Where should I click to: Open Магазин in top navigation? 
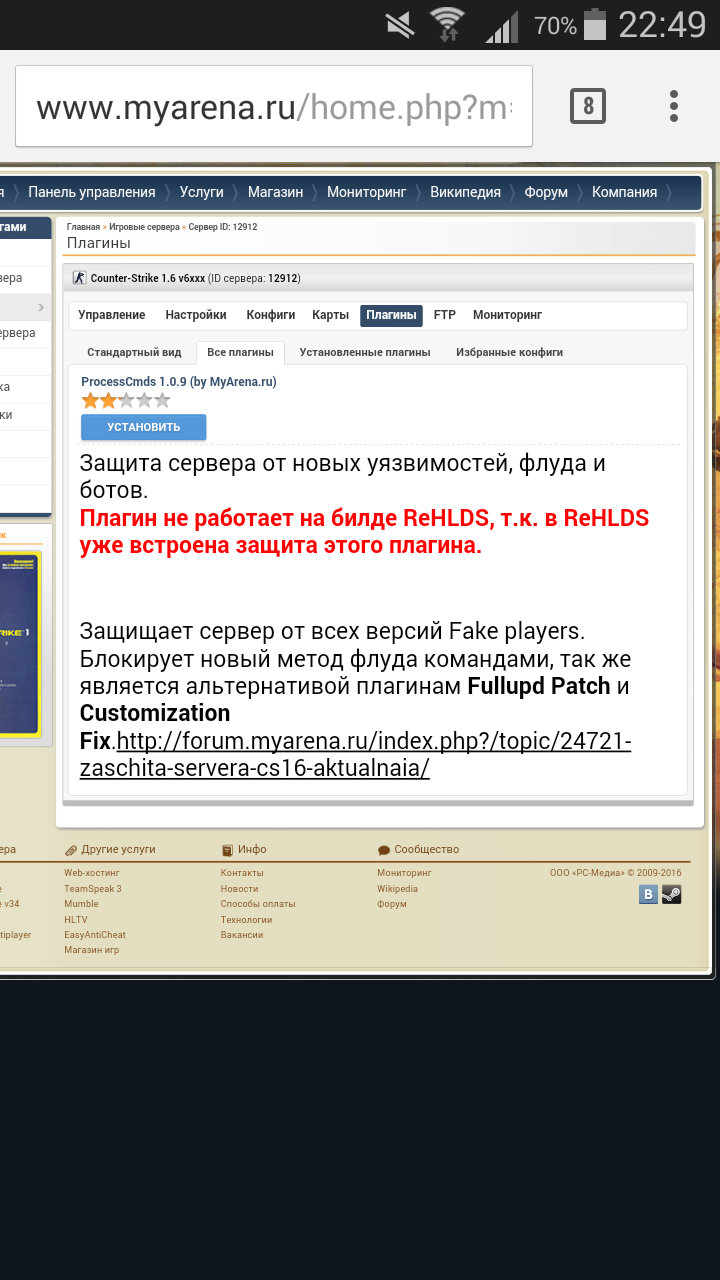pyautogui.click(x=275, y=192)
